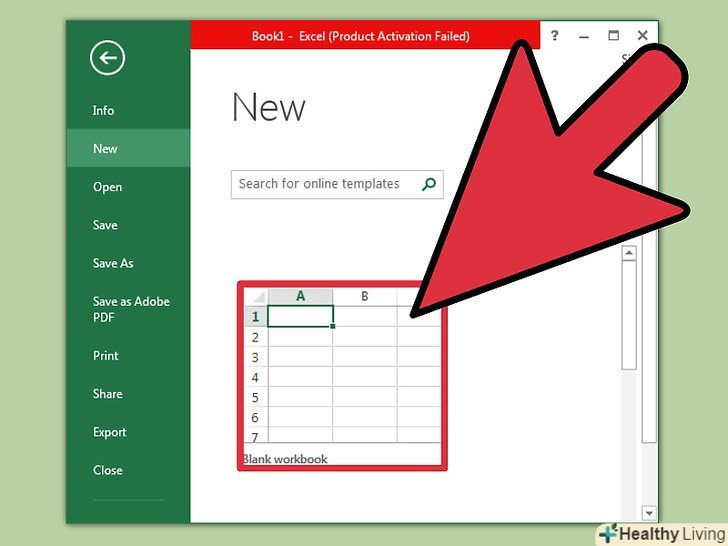This screenshot has width=728, height=546.
Task: Click the scroll down arrow at window bottom
Action: point(649,513)
